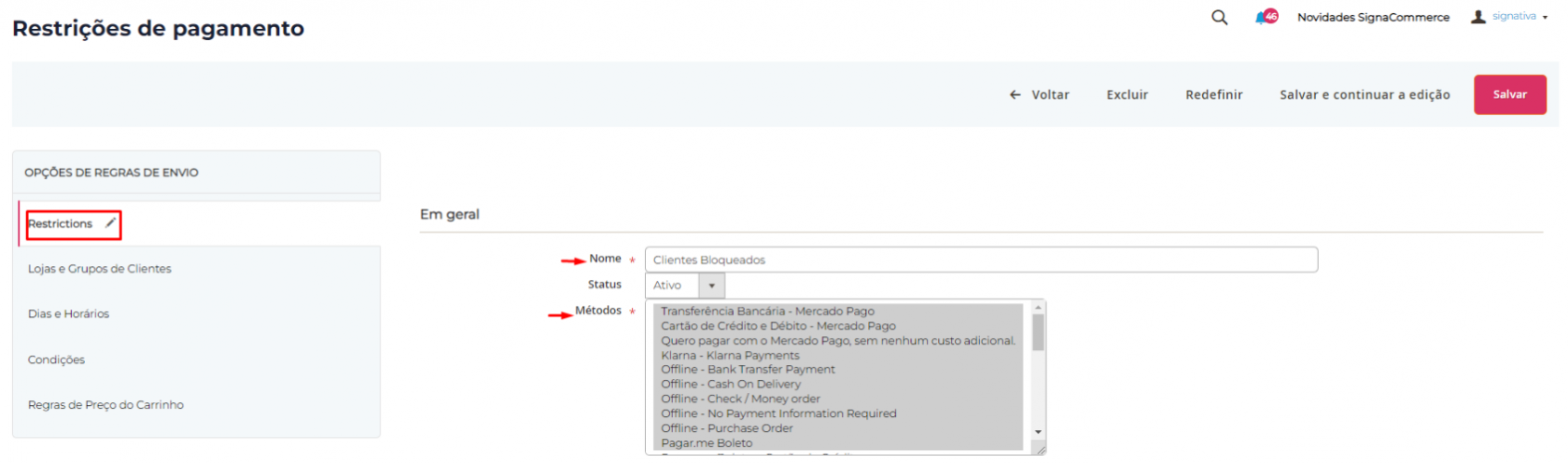Switch to Lojas e Grupos de Clientes

point(100,269)
